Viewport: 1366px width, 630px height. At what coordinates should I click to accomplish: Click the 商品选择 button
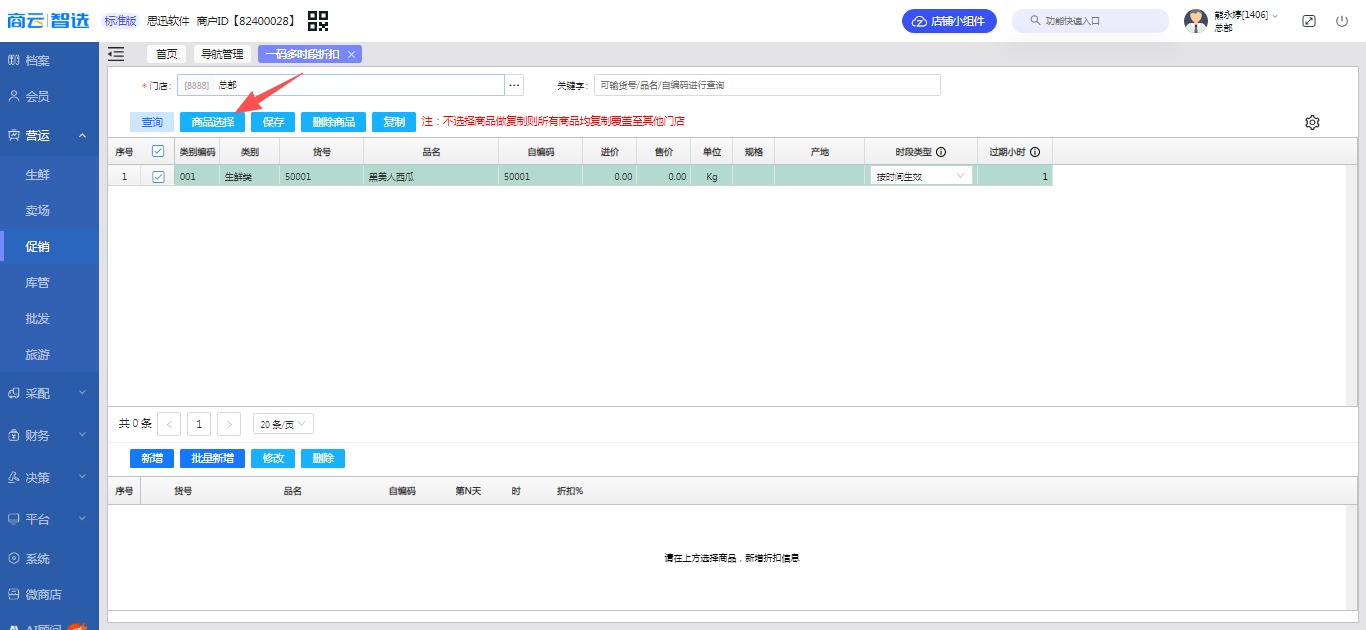pos(212,122)
